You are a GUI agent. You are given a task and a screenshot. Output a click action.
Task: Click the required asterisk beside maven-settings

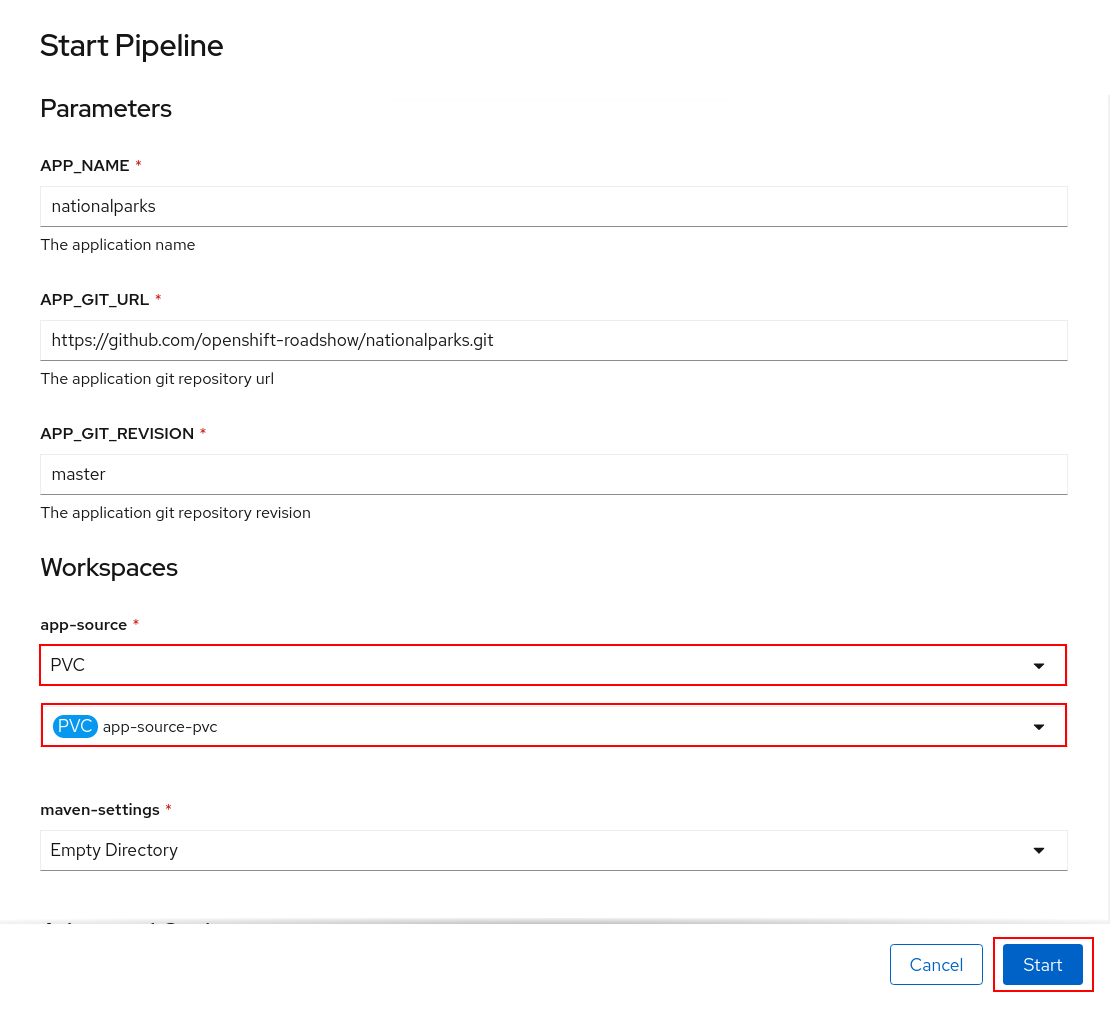tap(168, 809)
